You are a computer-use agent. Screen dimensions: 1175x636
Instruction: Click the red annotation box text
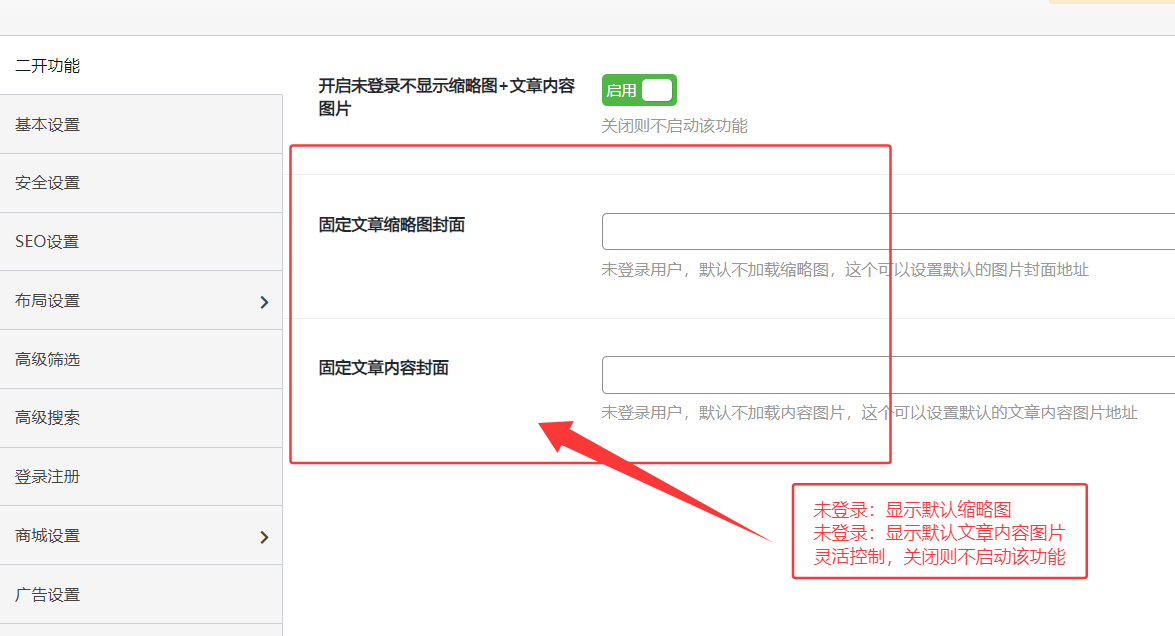point(938,532)
